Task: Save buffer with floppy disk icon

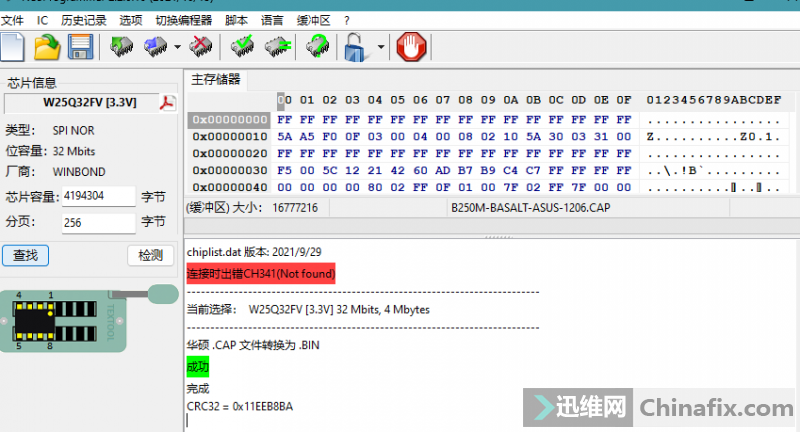Action: tap(81, 47)
